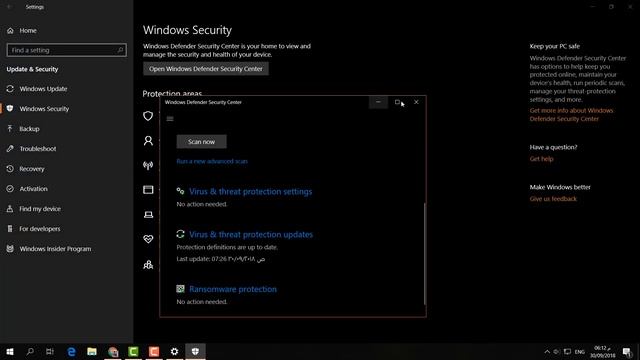Click the volume icon in system tray

click(x=557, y=352)
